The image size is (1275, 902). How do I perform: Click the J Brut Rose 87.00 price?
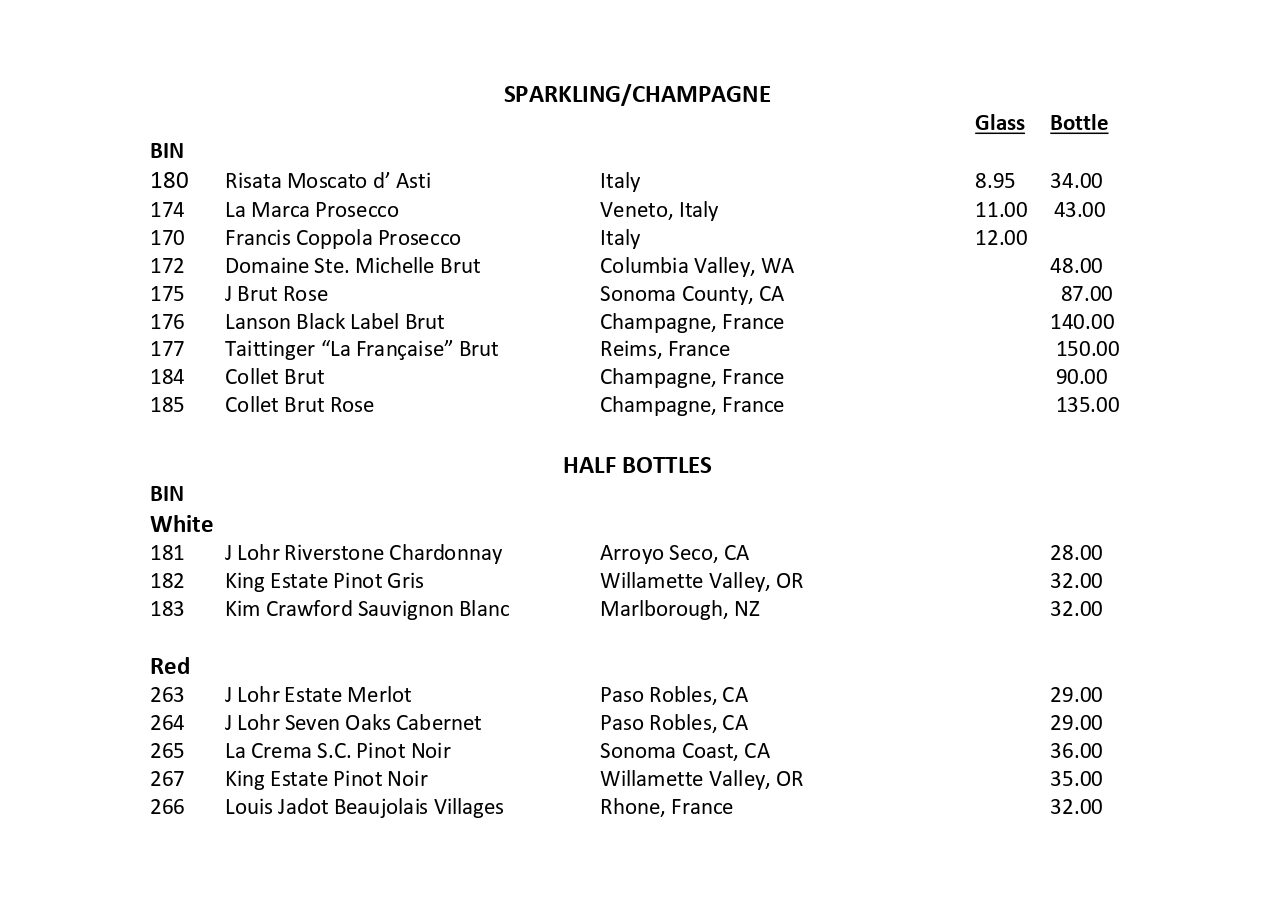(1086, 294)
